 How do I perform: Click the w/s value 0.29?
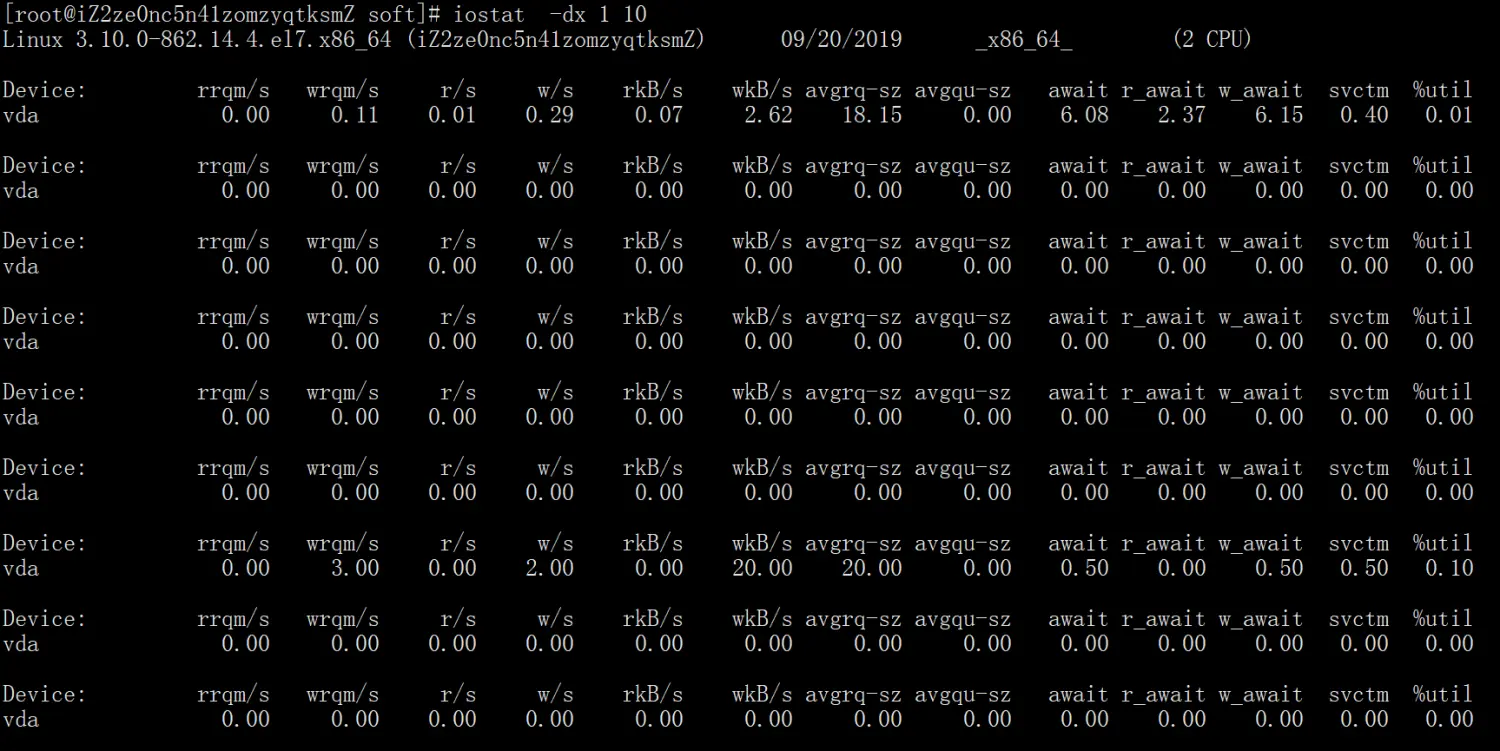tap(549, 115)
